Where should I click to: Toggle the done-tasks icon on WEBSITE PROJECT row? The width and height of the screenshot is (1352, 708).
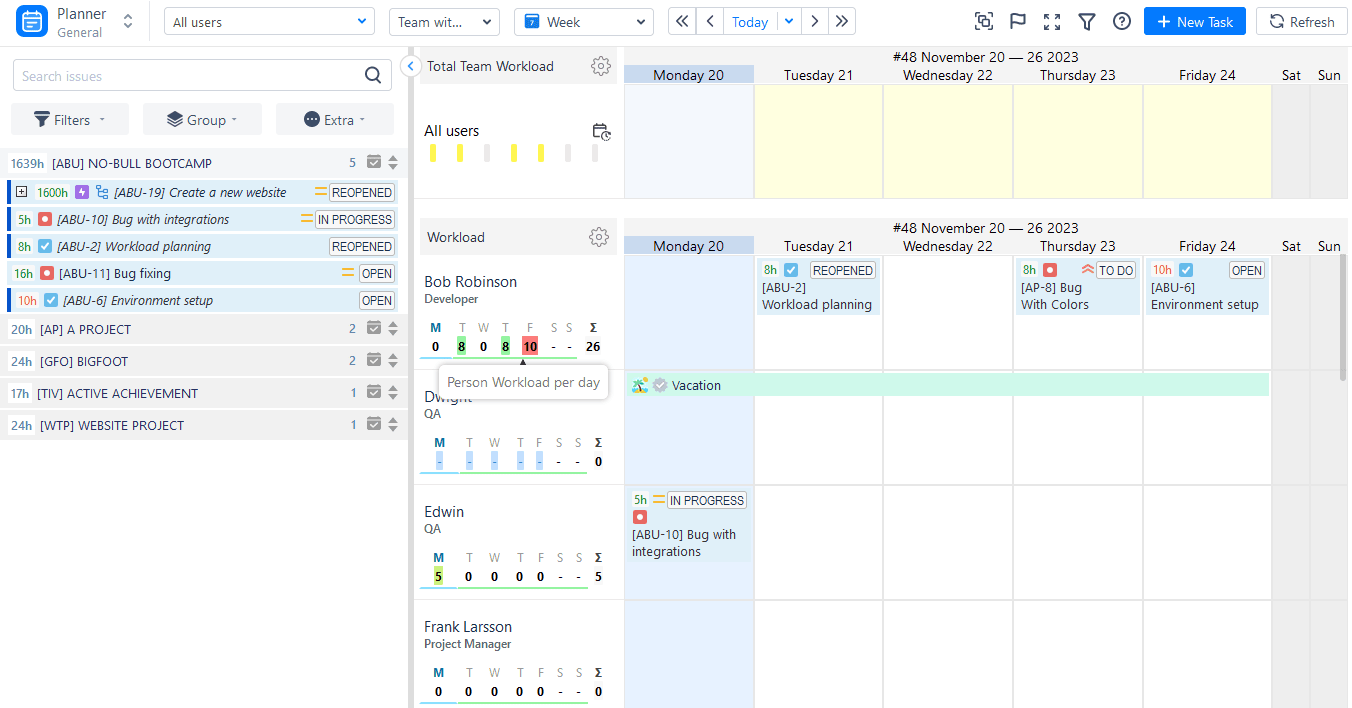pyautogui.click(x=374, y=424)
